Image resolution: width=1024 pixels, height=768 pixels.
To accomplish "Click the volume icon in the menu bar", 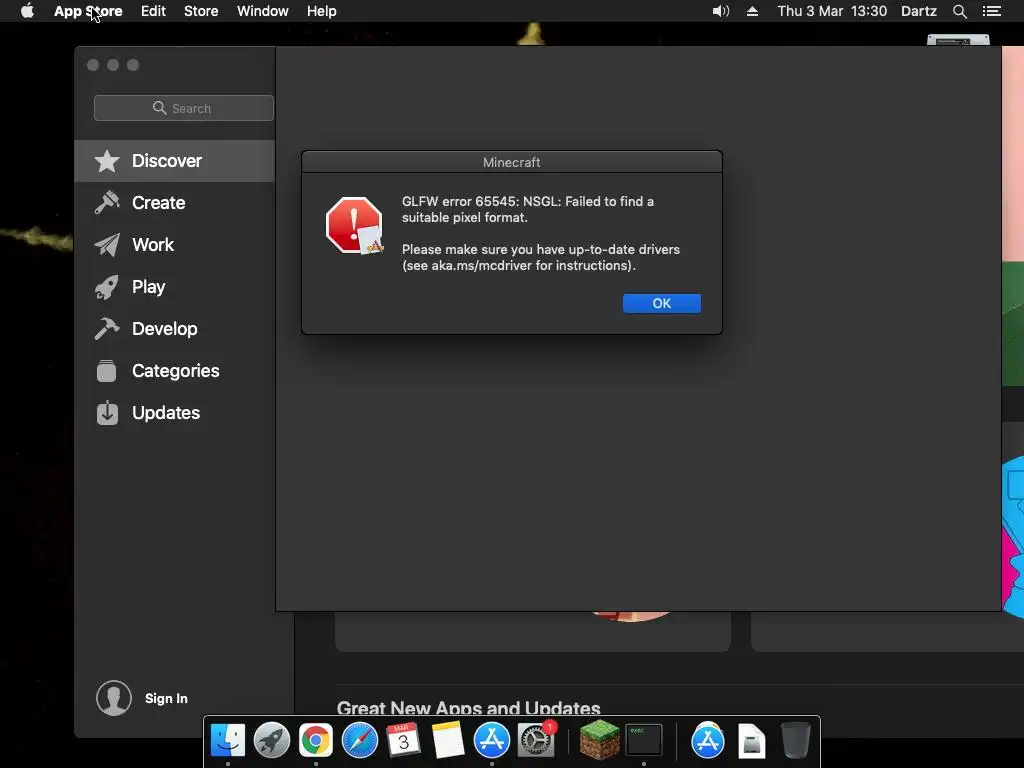I will pos(720,11).
